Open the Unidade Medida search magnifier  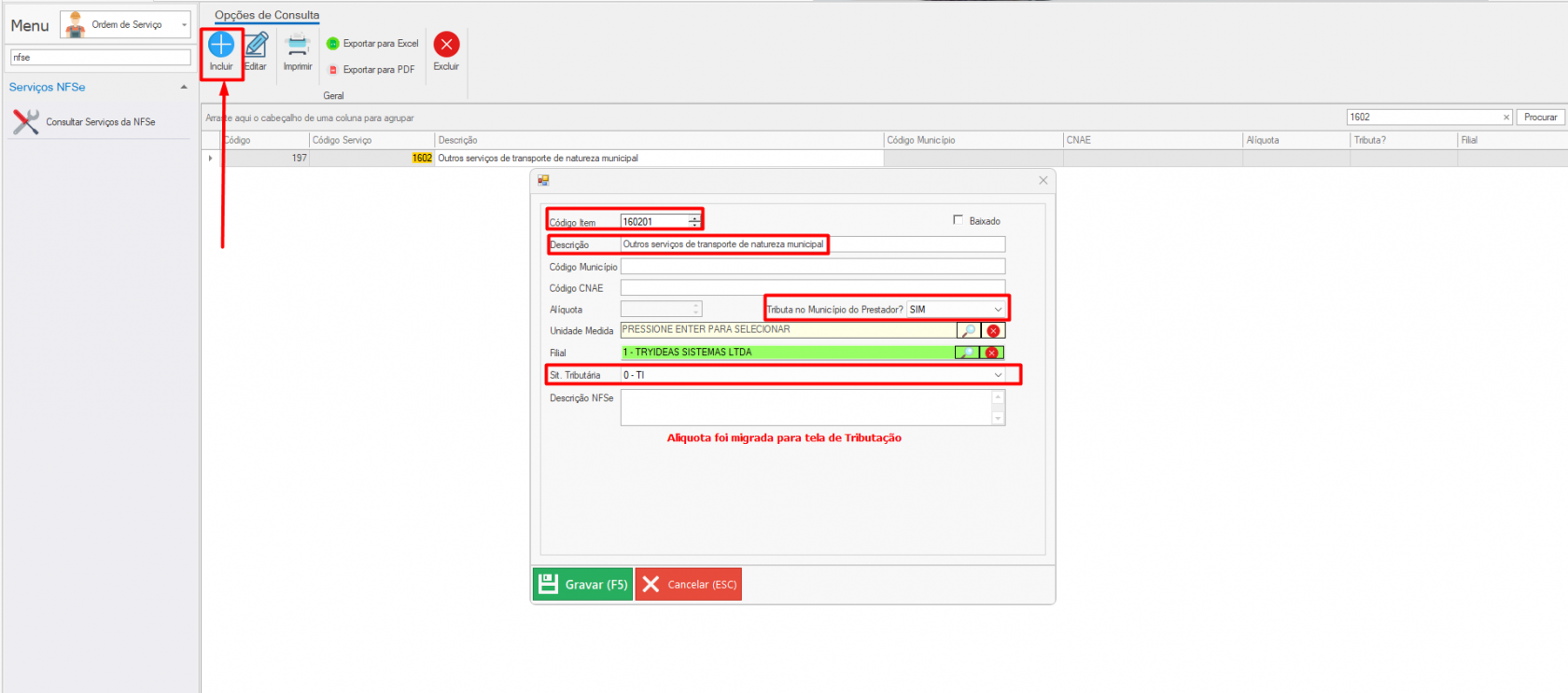969,331
